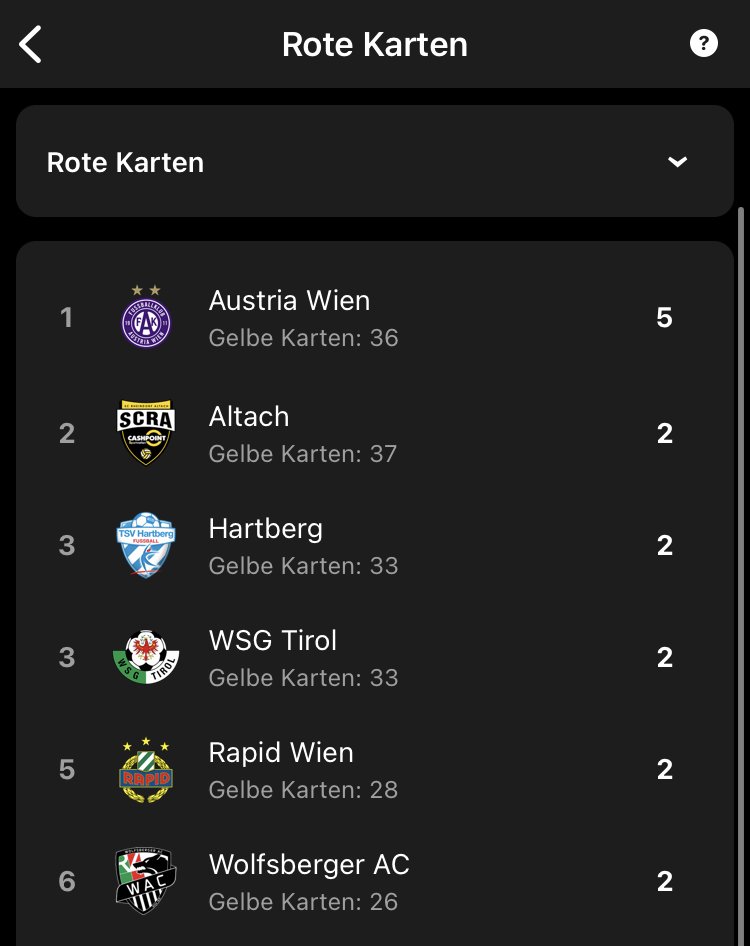
Task: Tap the Austria Wien club crest
Action: (146, 317)
